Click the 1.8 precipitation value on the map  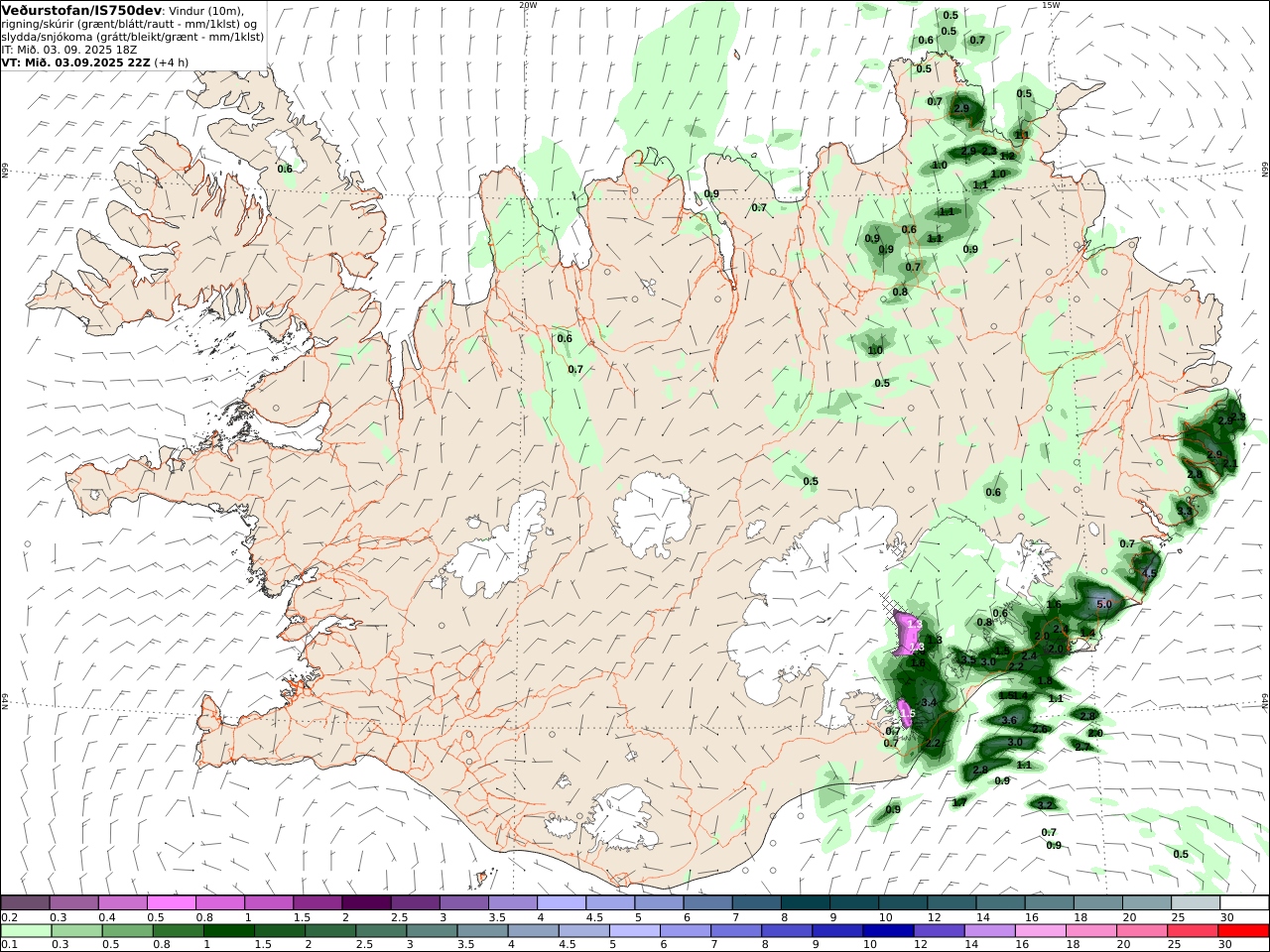1044,680
